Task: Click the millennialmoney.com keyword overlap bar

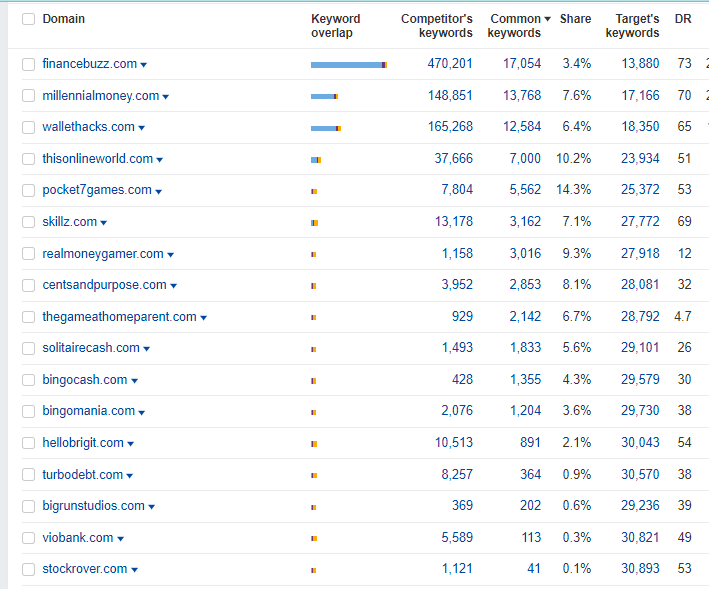Action: click(x=324, y=96)
